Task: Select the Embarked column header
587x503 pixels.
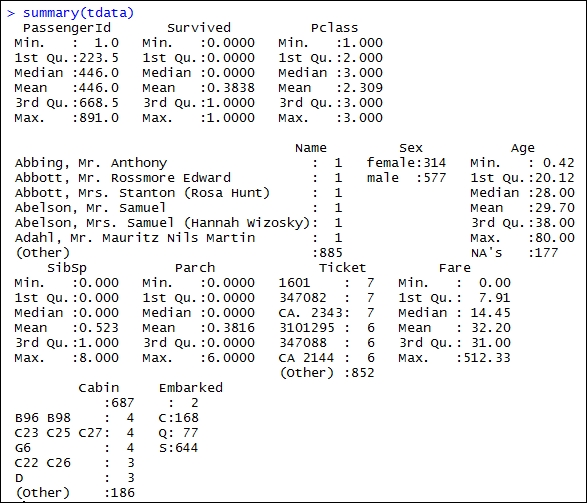Action: pos(191,388)
